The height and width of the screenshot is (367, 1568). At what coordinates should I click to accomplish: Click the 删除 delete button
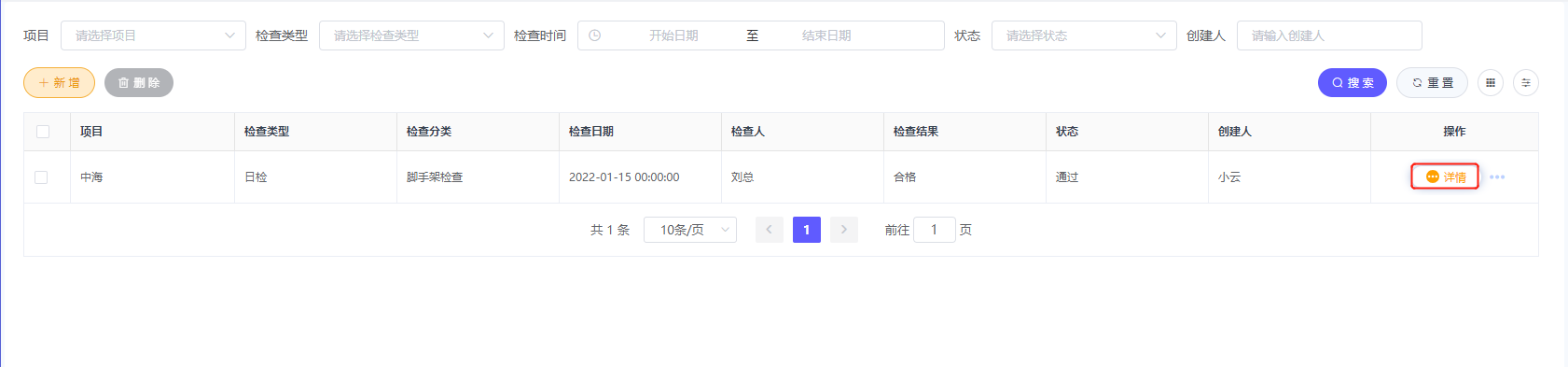click(139, 83)
